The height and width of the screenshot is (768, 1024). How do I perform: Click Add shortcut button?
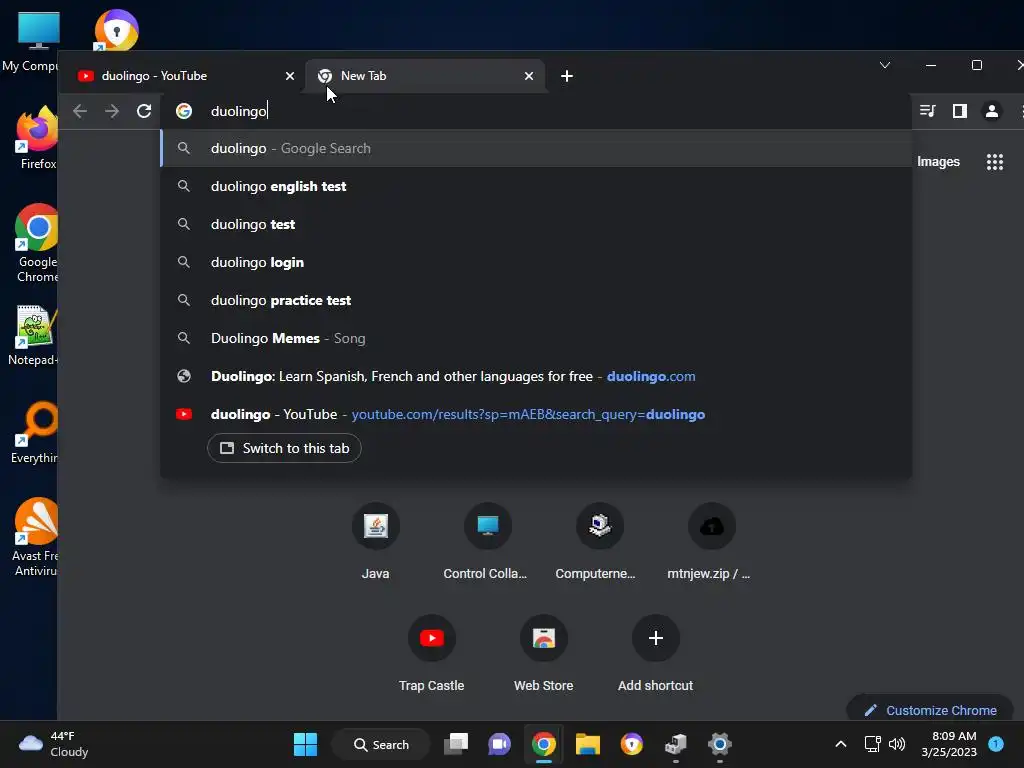(x=656, y=653)
